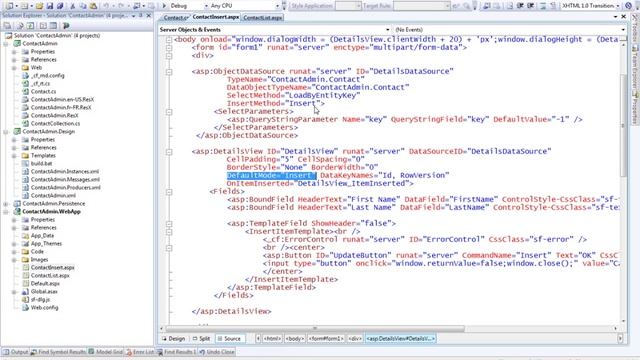Collapse the asp:ObjectDataSource code region
This screenshot has width=640, height=360.
click(x=169, y=72)
